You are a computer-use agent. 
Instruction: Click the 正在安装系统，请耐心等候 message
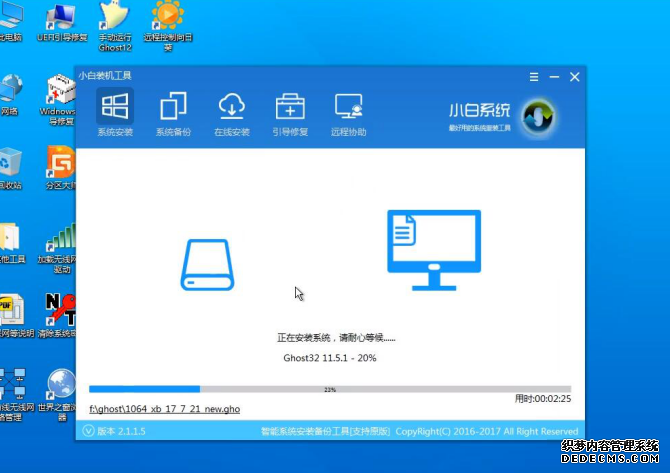pyautogui.click(x=336, y=338)
